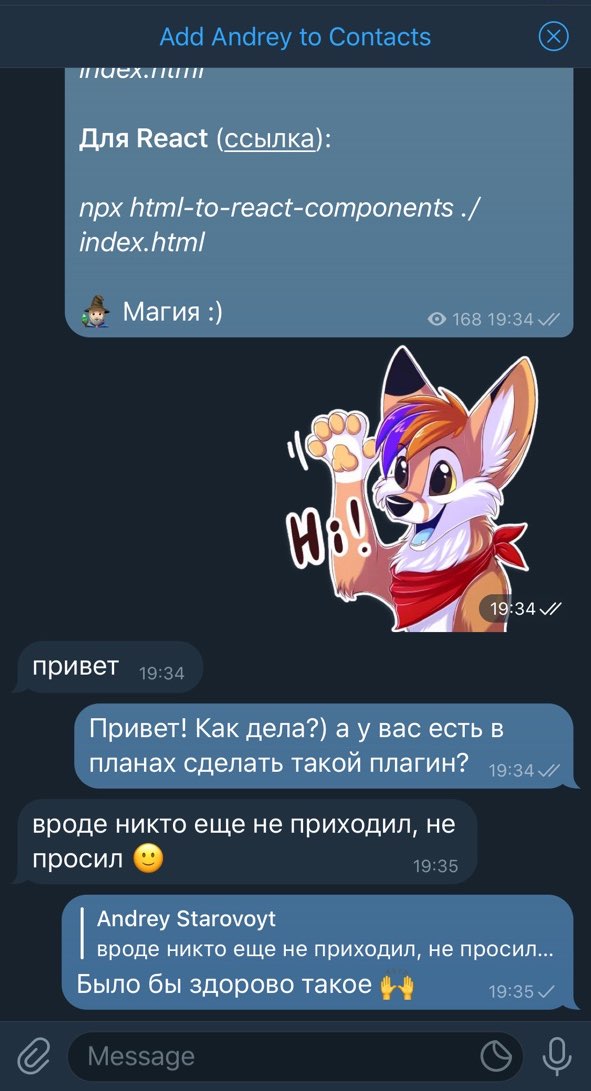
Task: Open the sticker panel icon in message field
Action: click(496, 1056)
